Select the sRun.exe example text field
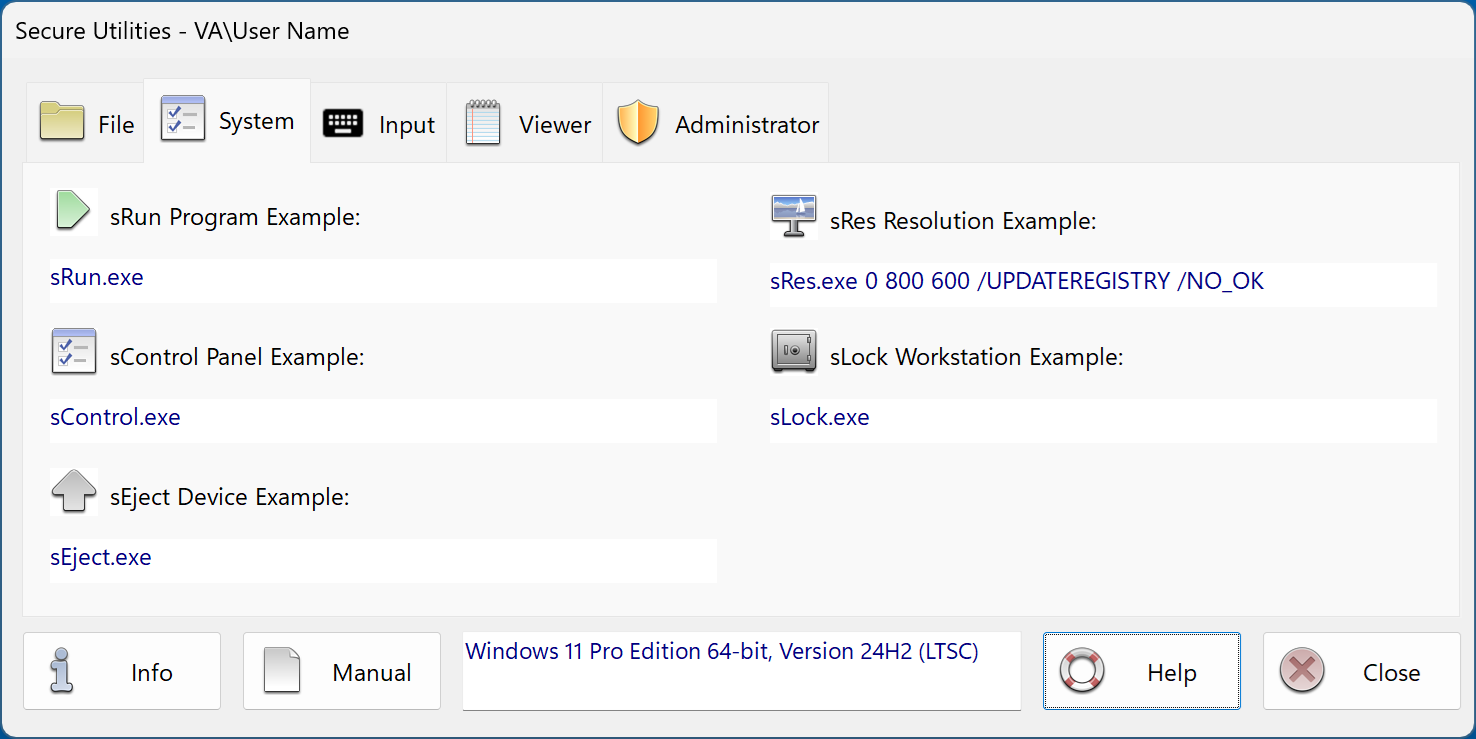1476x739 pixels. pyautogui.click(x=383, y=281)
